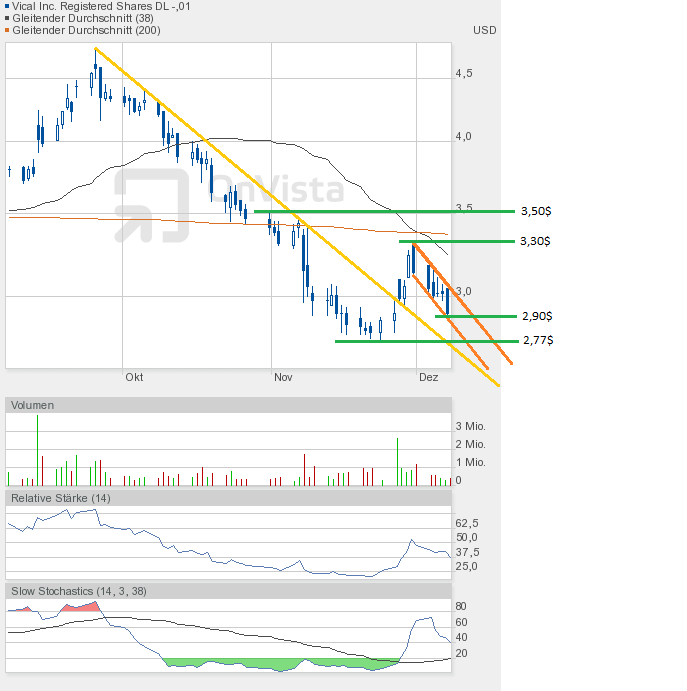The image size is (687, 691).
Task: Click the 2,77$ support level label
Action: tap(537, 341)
